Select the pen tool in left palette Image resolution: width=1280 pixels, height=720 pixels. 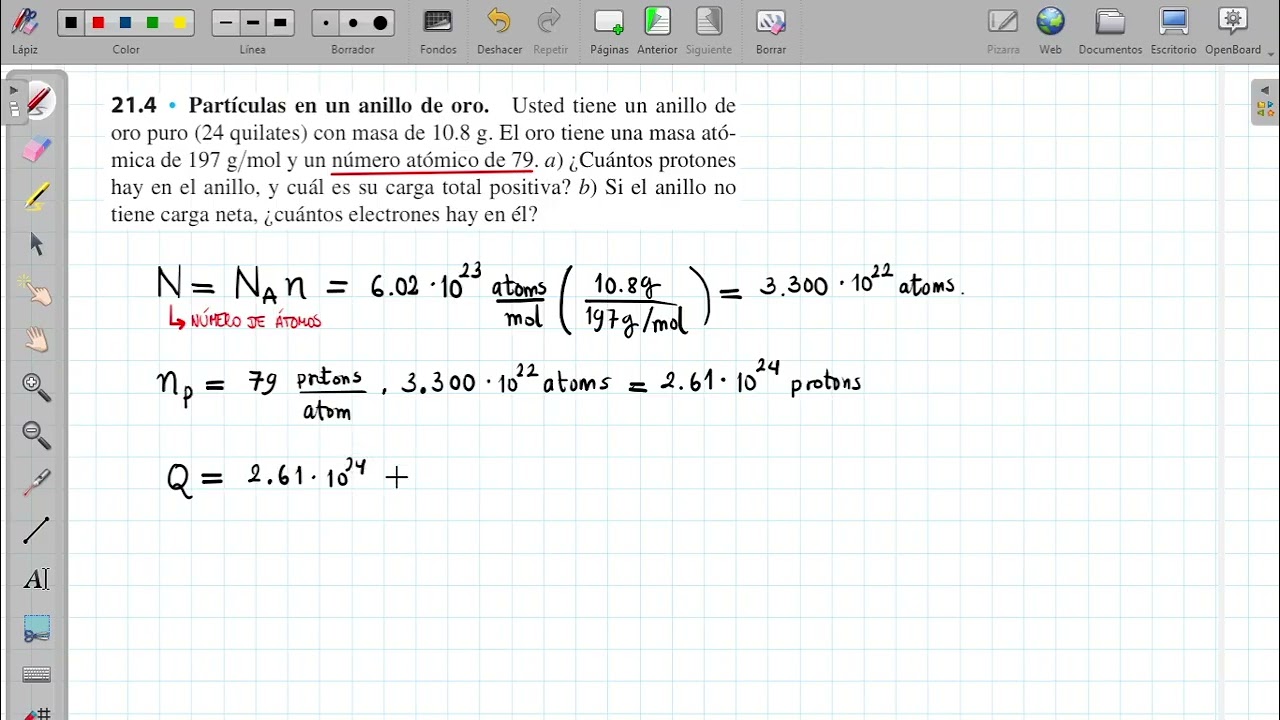pos(38,101)
